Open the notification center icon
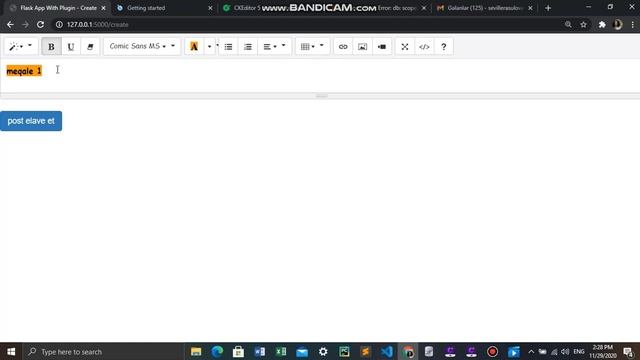 click(629, 351)
